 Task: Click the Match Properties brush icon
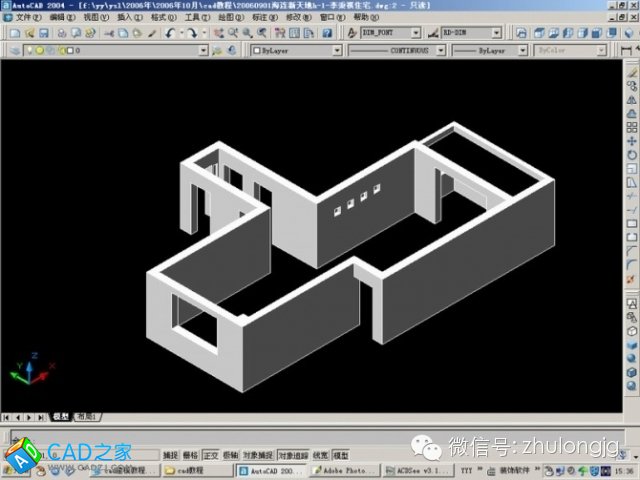[152, 33]
